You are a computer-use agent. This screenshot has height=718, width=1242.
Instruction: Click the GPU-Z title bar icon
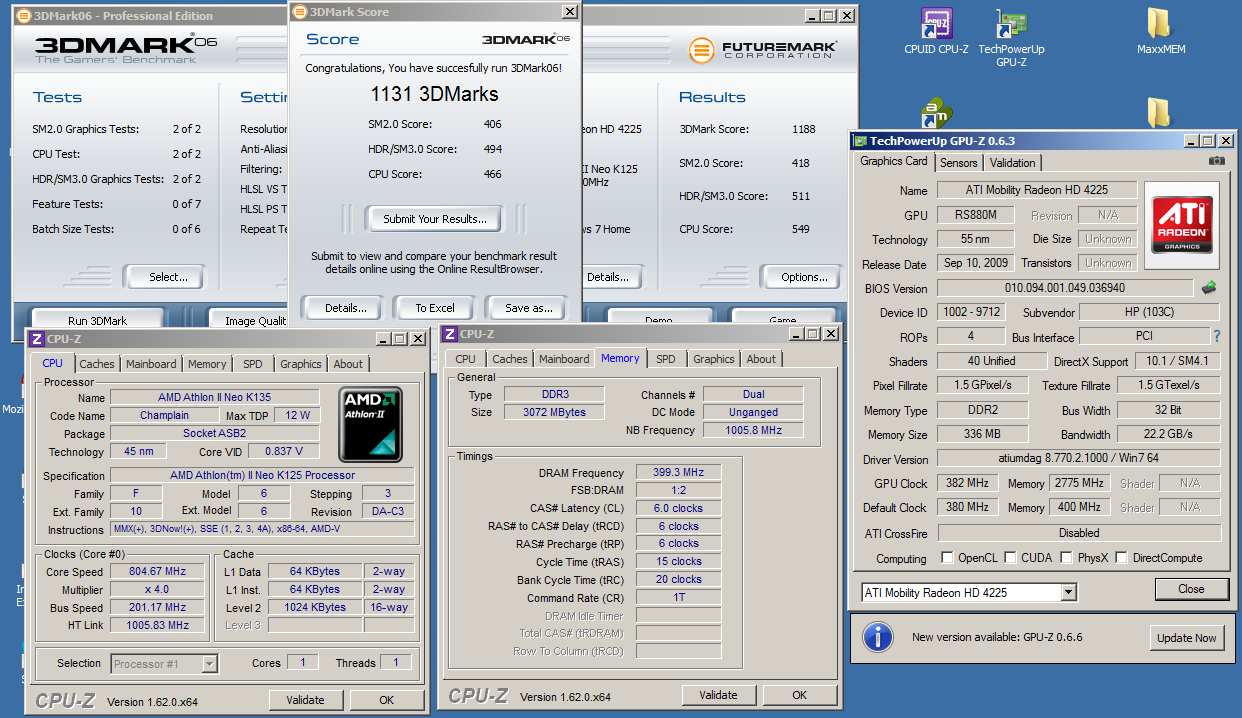click(860, 141)
